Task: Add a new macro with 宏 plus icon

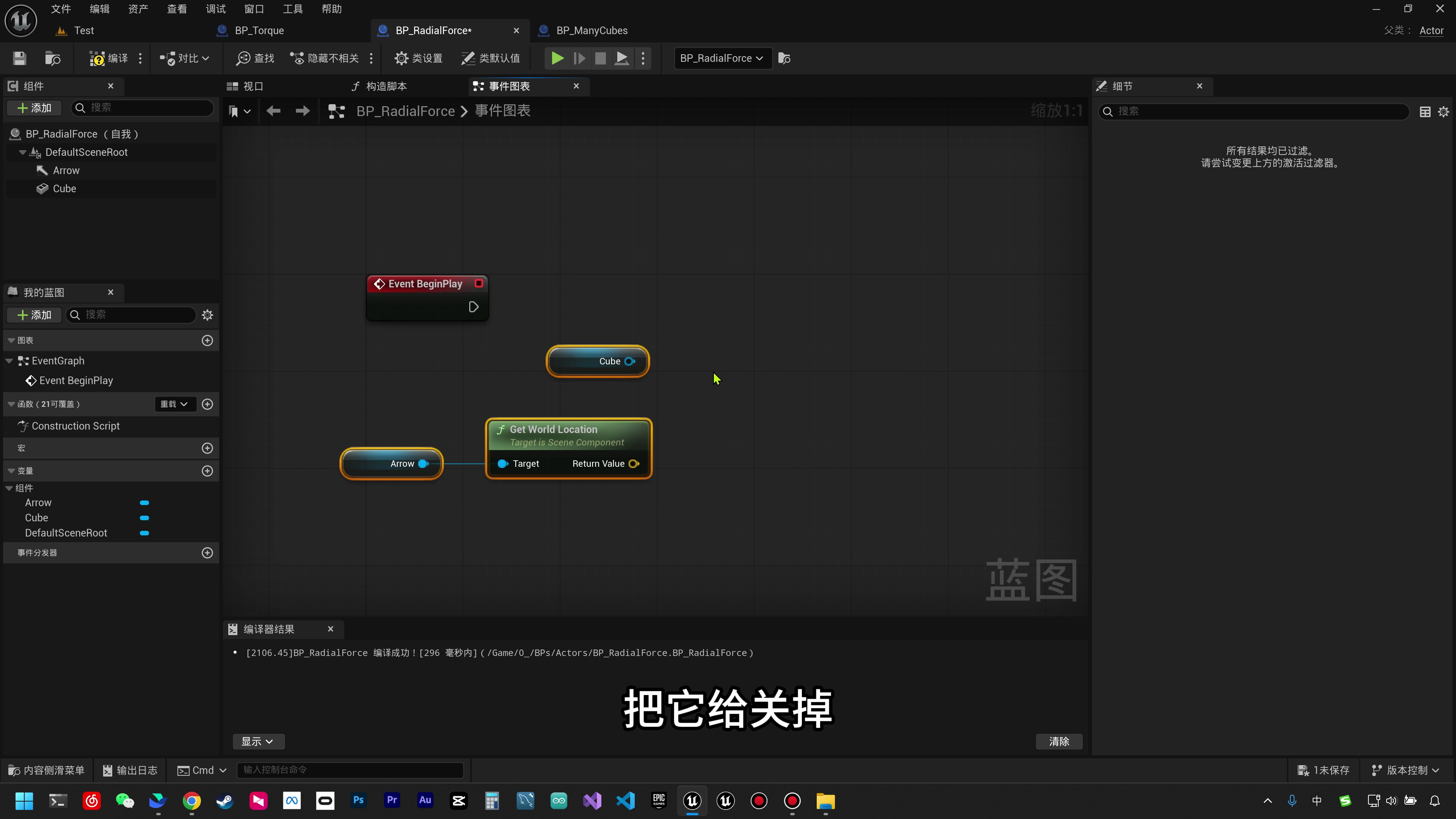Action: click(x=207, y=448)
